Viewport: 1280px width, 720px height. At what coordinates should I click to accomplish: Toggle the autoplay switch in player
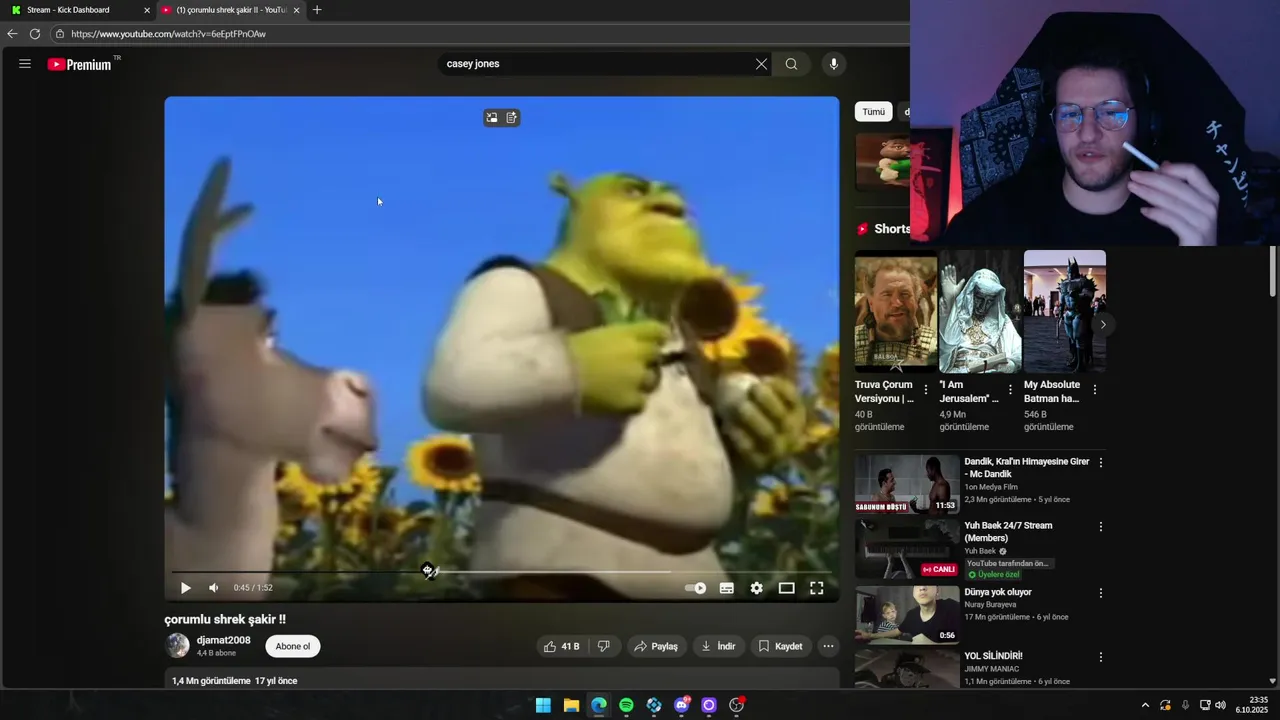pos(696,588)
